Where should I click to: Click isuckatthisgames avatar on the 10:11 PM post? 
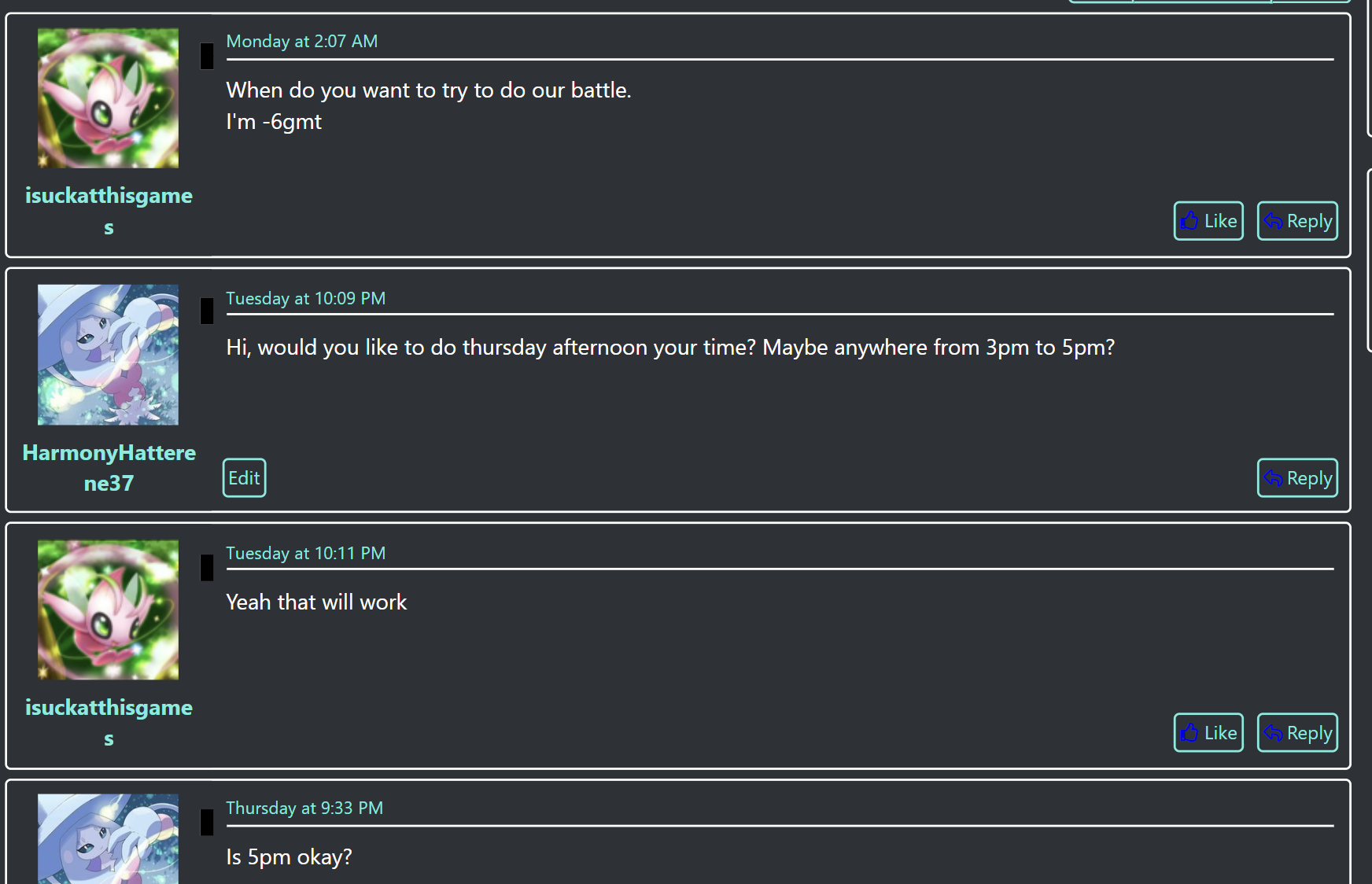pyautogui.click(x=109, y=610)
